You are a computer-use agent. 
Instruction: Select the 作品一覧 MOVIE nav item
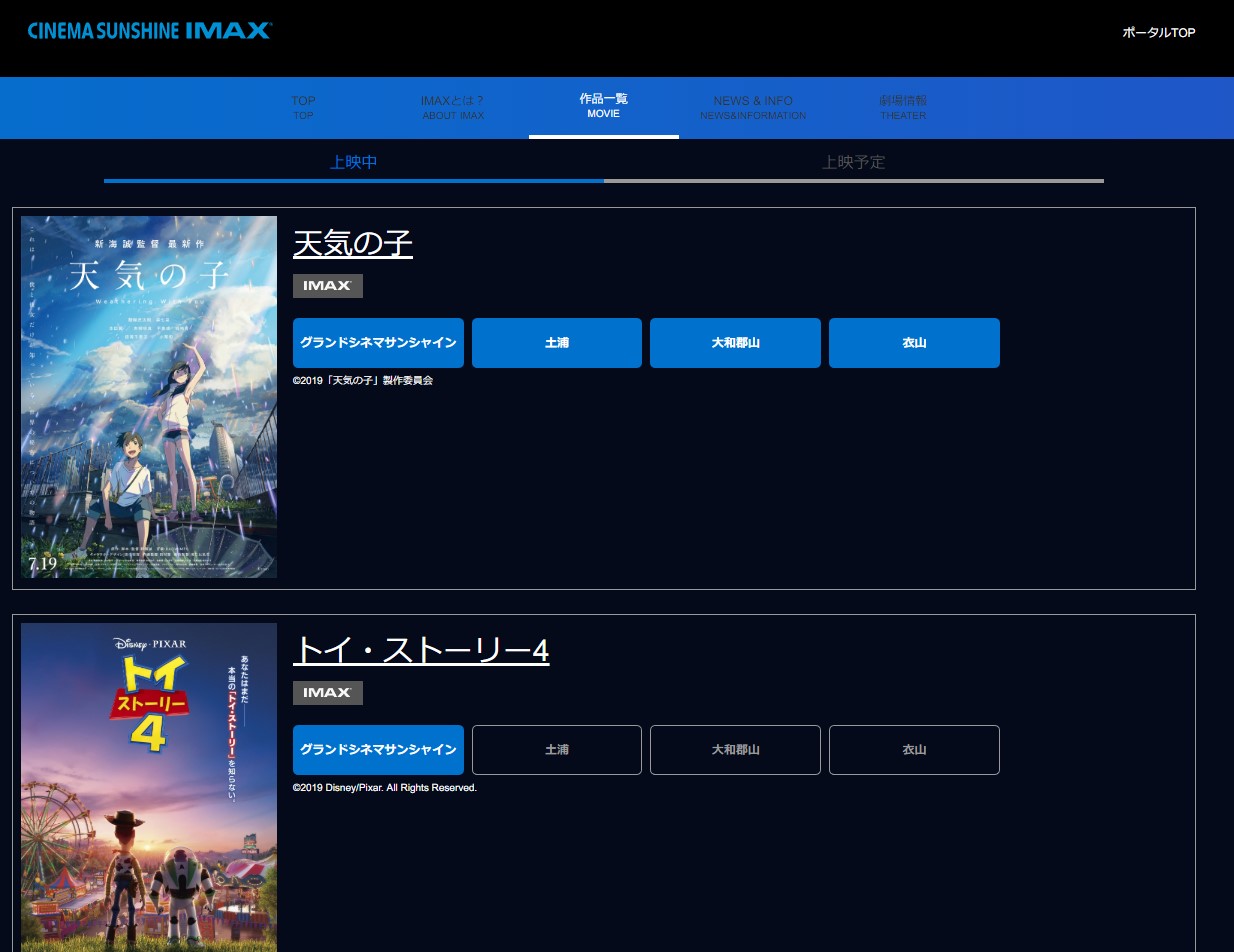tap(604, 106)
